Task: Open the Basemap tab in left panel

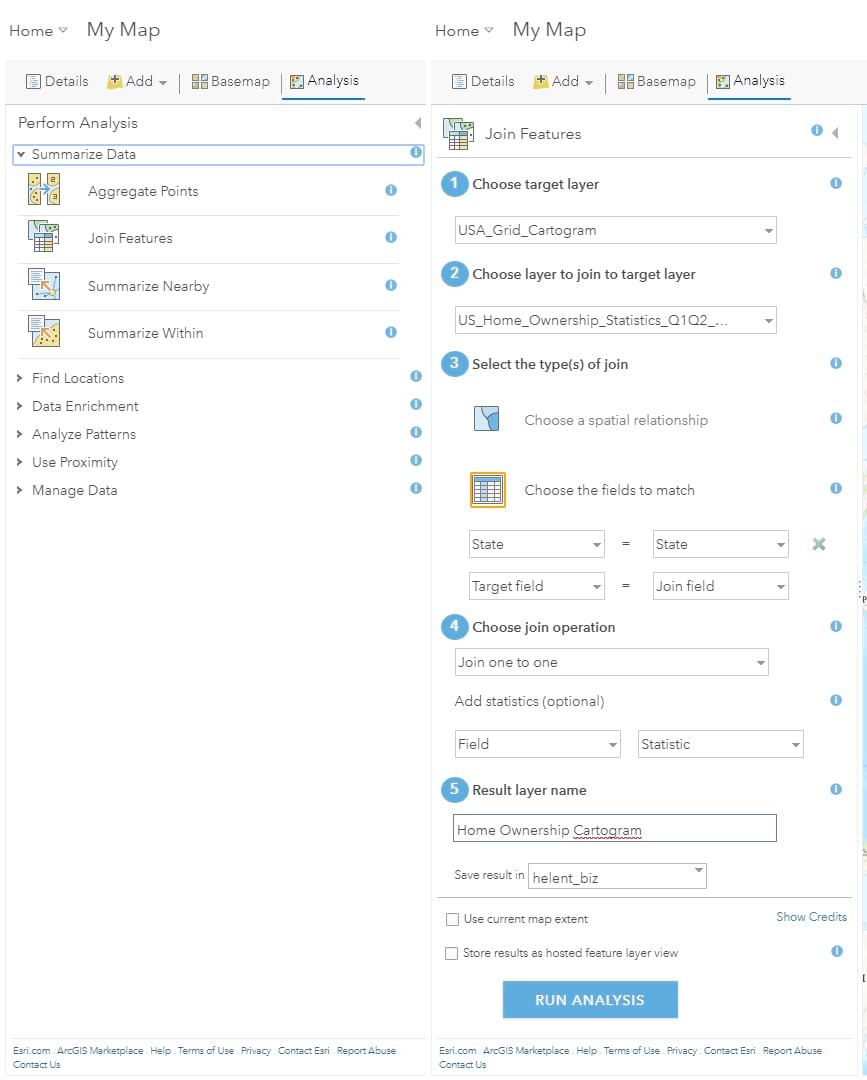Action: point(230,82)
